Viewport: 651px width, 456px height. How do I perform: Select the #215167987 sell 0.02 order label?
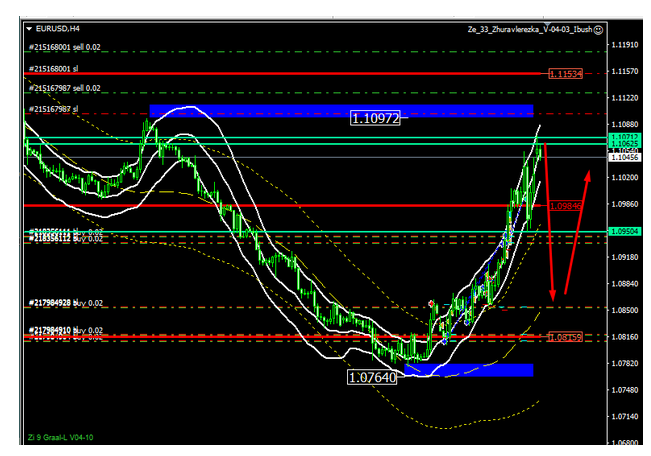63,88
